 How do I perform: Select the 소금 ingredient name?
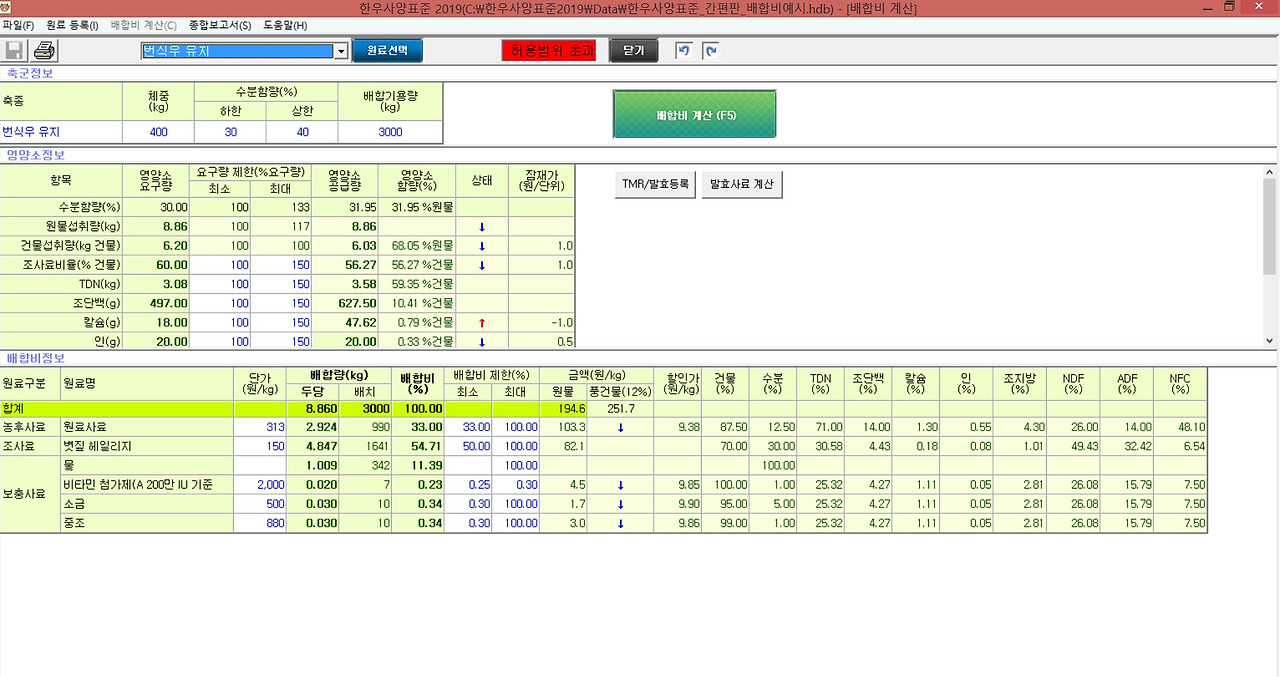[x=147, y=504]
